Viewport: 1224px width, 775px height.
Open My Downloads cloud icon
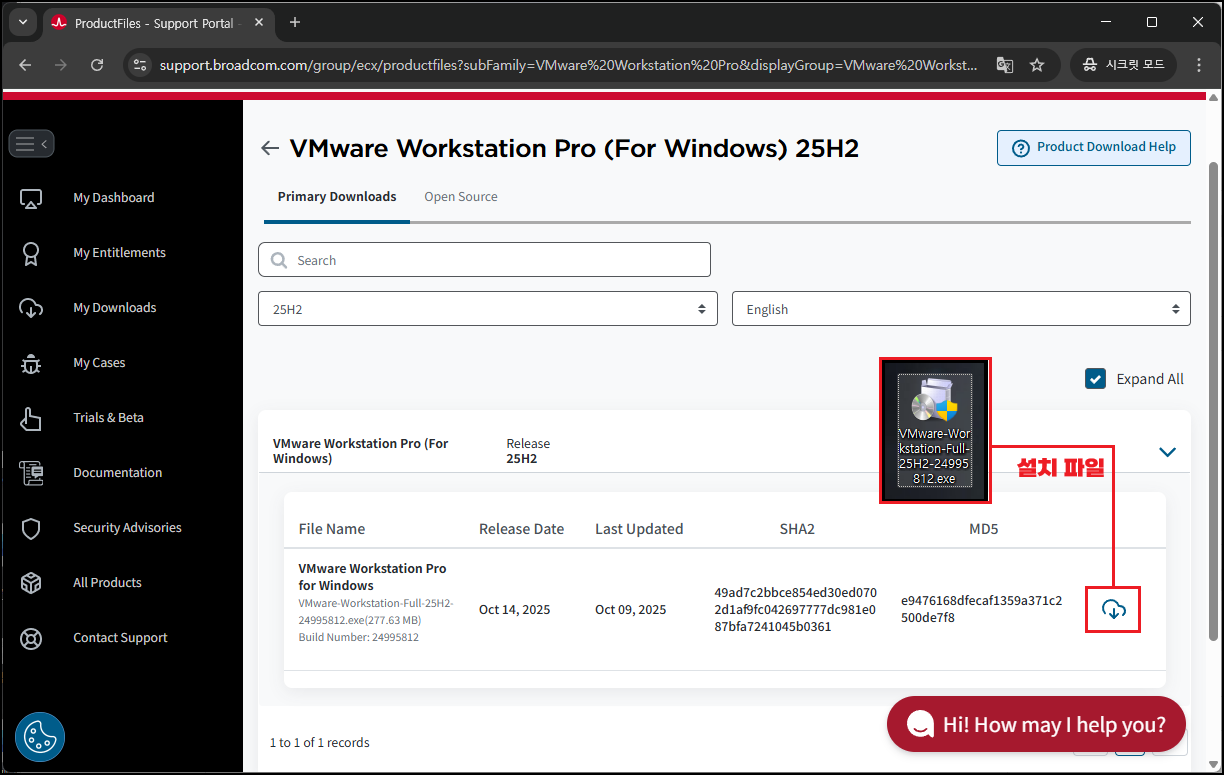pyautogui.click(x=31, y=308)
